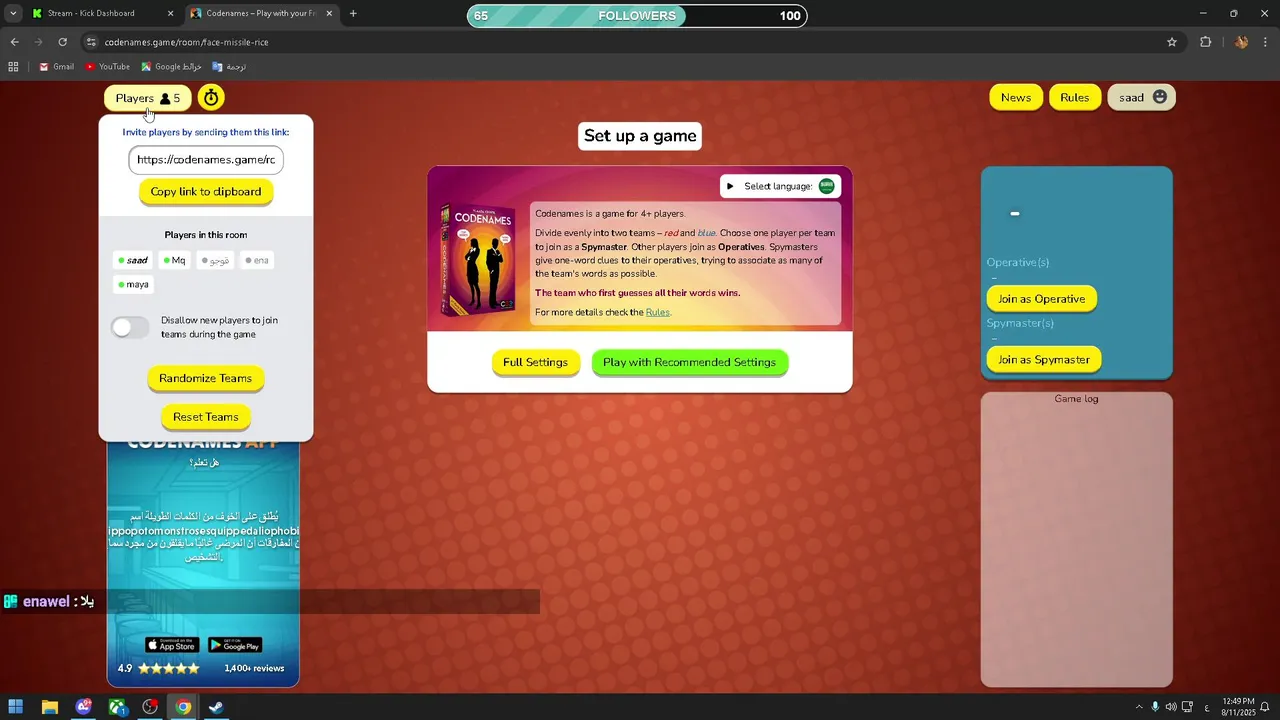1280x720 pixels.
Task: Open the App Store download badge
Action: tap(171, 645)
